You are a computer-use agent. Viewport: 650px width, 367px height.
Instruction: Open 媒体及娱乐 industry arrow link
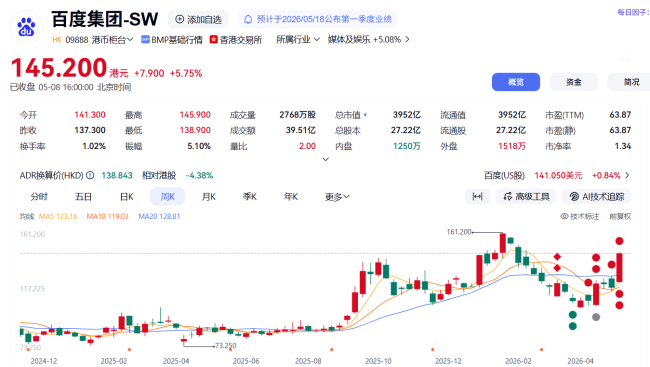point(407,39)
